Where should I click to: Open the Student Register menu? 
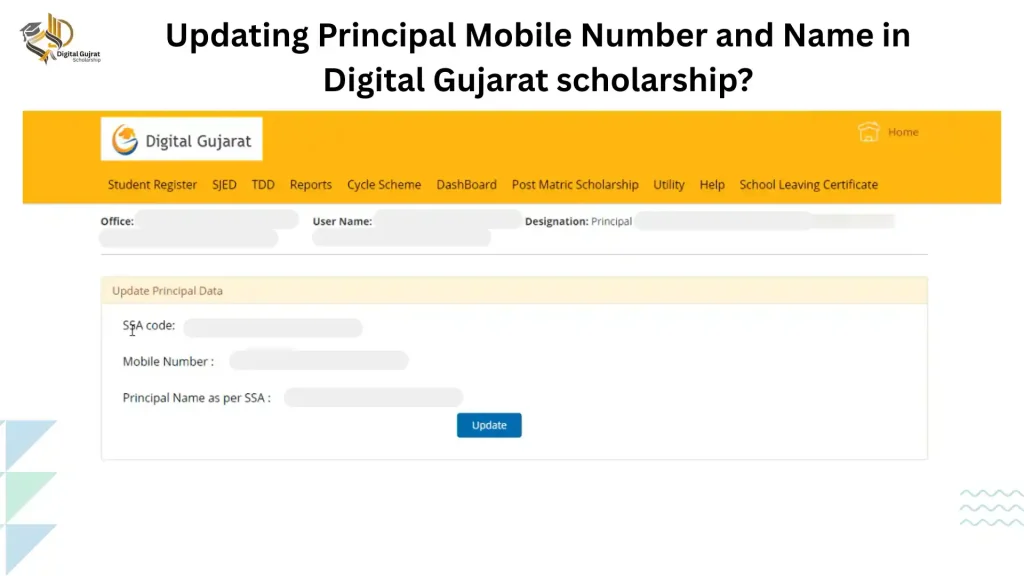pyautogui.click(x=153, y=185)
